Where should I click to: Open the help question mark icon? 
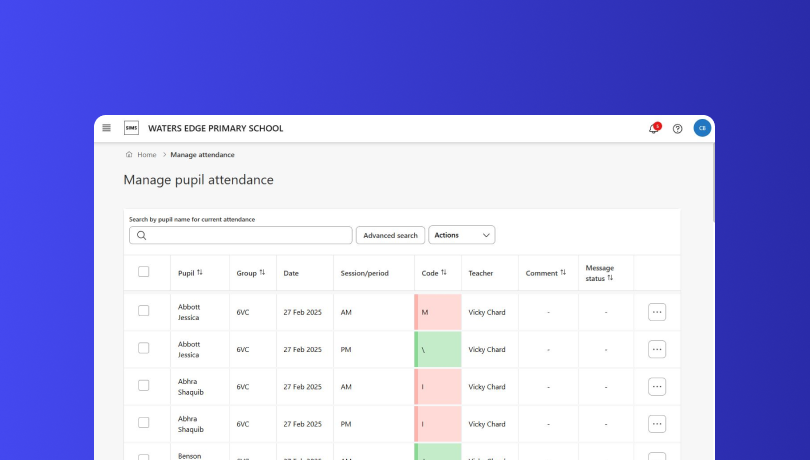click(677, 128)
